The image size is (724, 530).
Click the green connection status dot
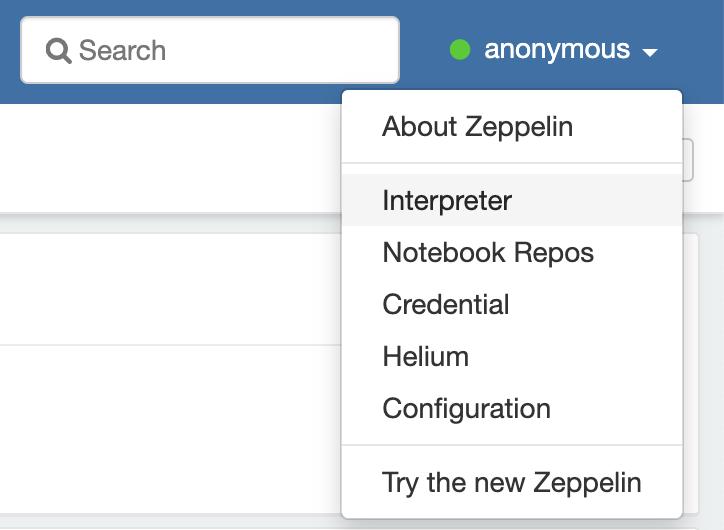[x=460, y=50]
